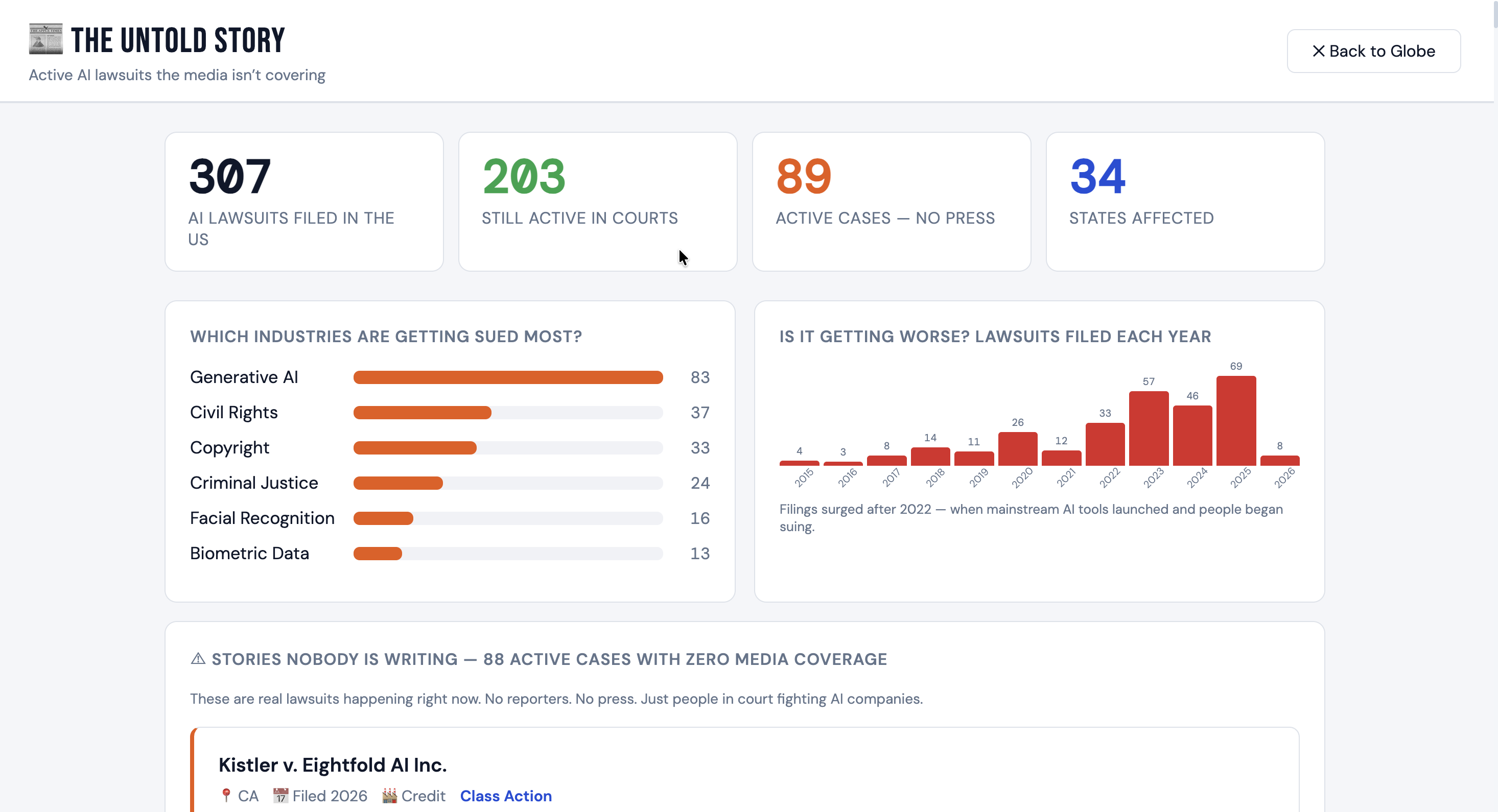Select the 307 AI lawsuits filed card

pyautogui.click(x=303, y=201)
